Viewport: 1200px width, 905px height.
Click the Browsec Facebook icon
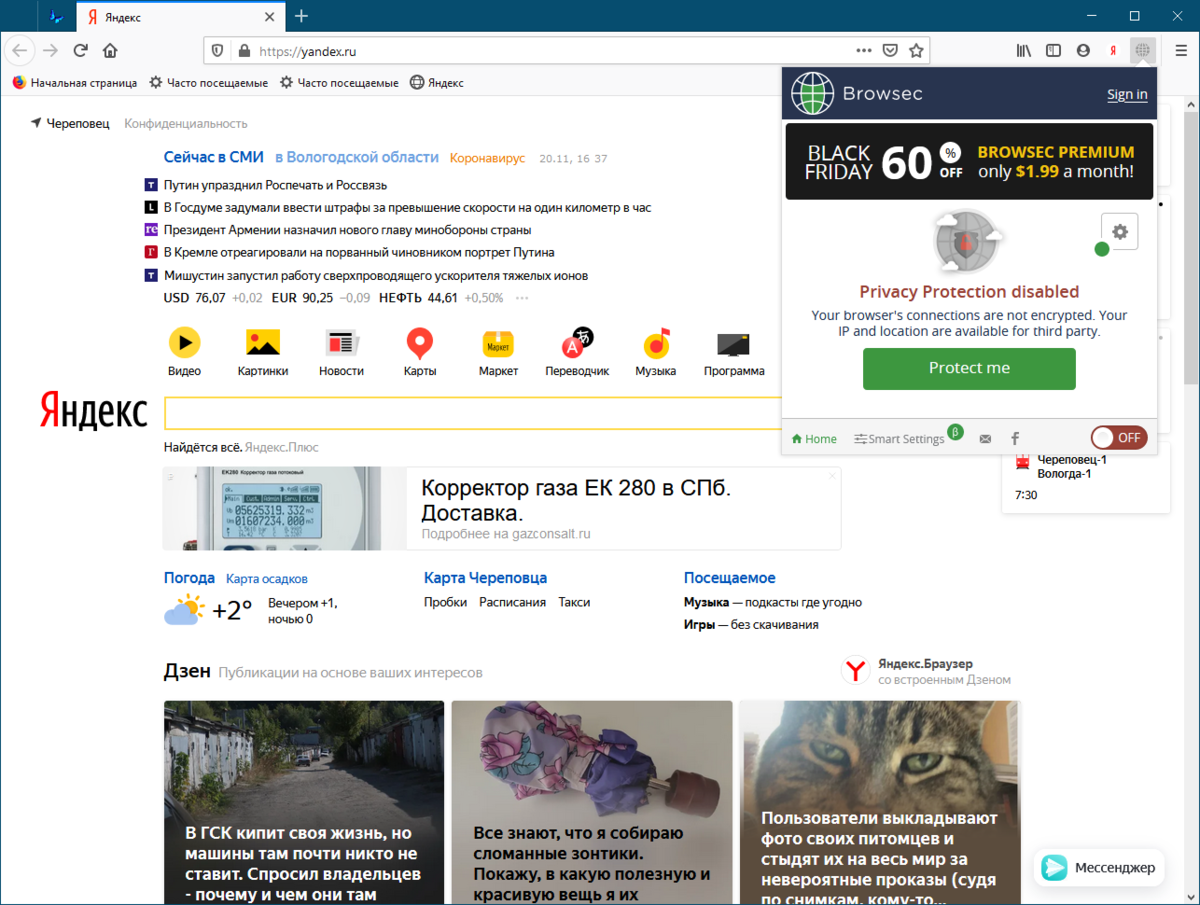pyautogui.click(x=1015, y=438)
